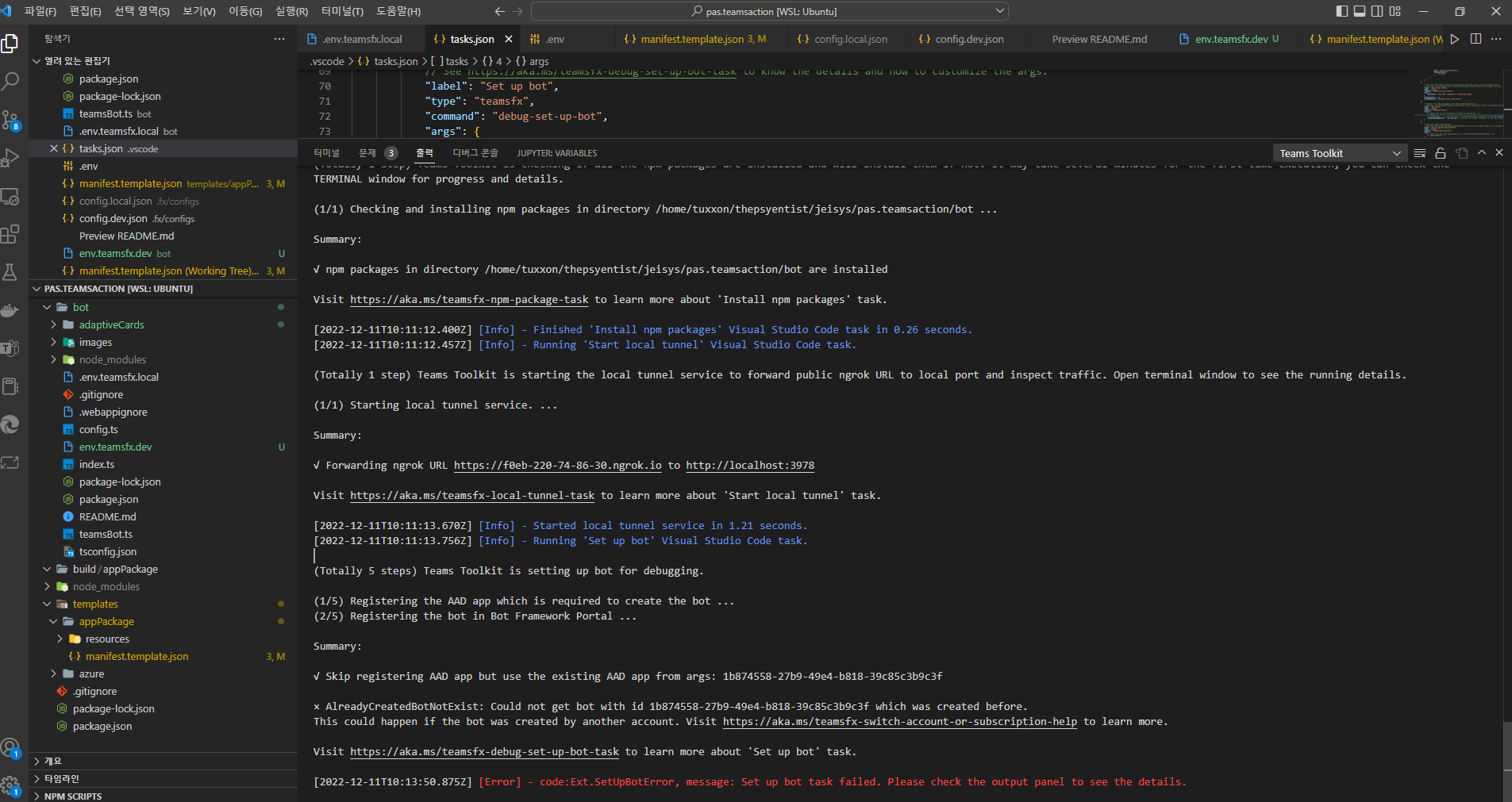Switch to the 디버그 콘솔 panel tab
Viewport: 1512px width, 802px height.
[475, 152]
